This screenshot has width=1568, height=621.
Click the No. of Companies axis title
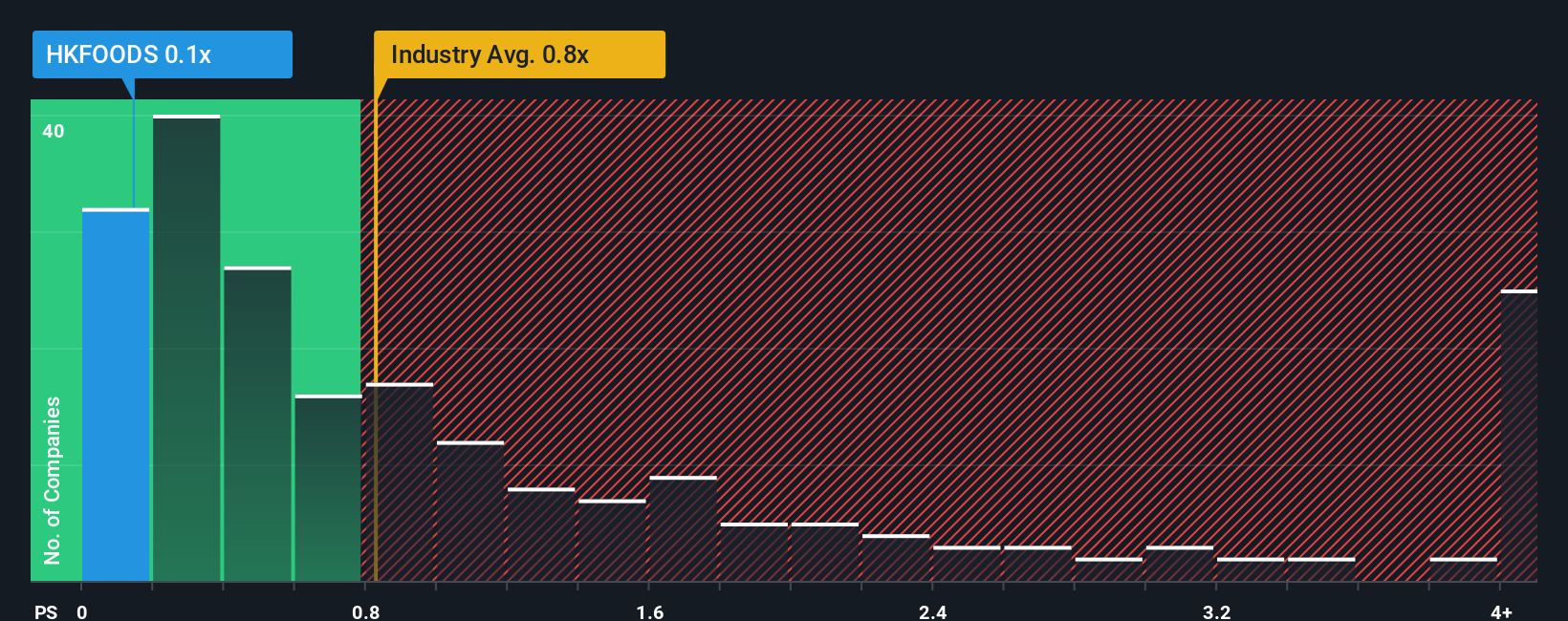pyautogui.click(x=53, y=480)
